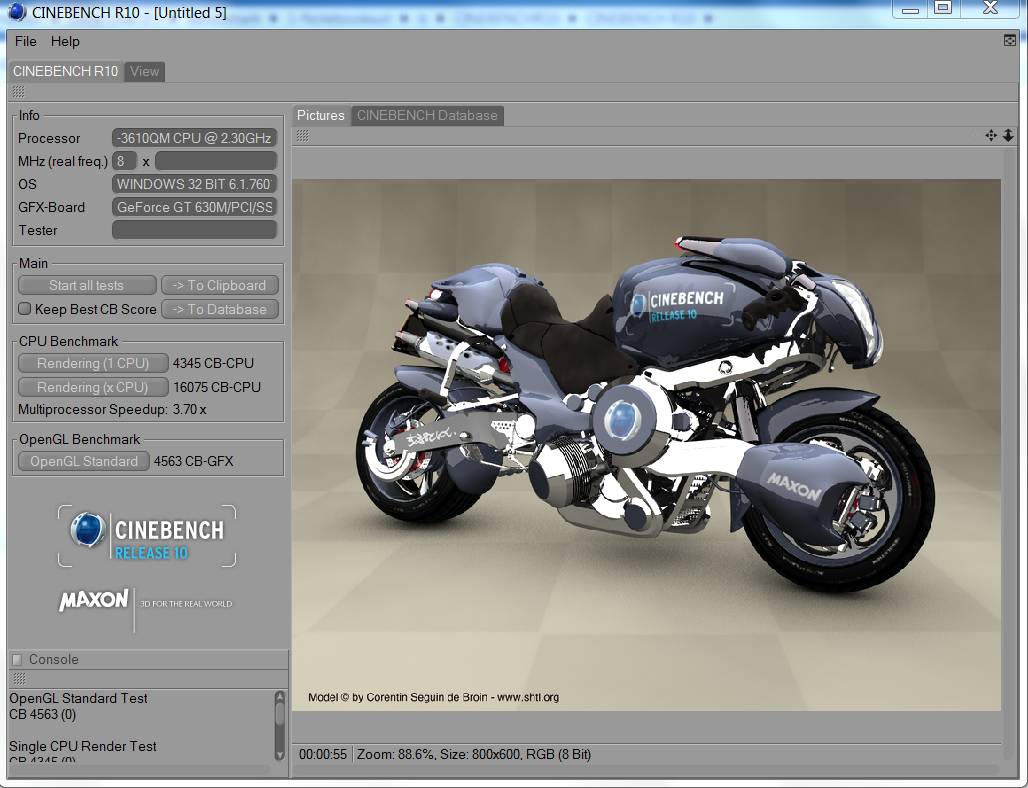Screen dimensions: 1028x788
Task: Enable Keep Best CB Score checkbox
Action: 24,309
